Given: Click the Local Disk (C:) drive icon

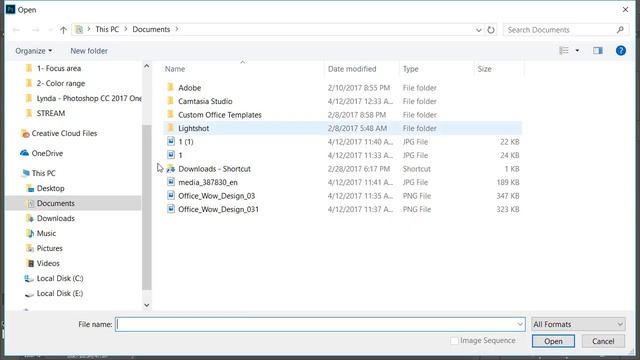Looking at the screenshot, I should pyautogui.click(x=29, y=278).
